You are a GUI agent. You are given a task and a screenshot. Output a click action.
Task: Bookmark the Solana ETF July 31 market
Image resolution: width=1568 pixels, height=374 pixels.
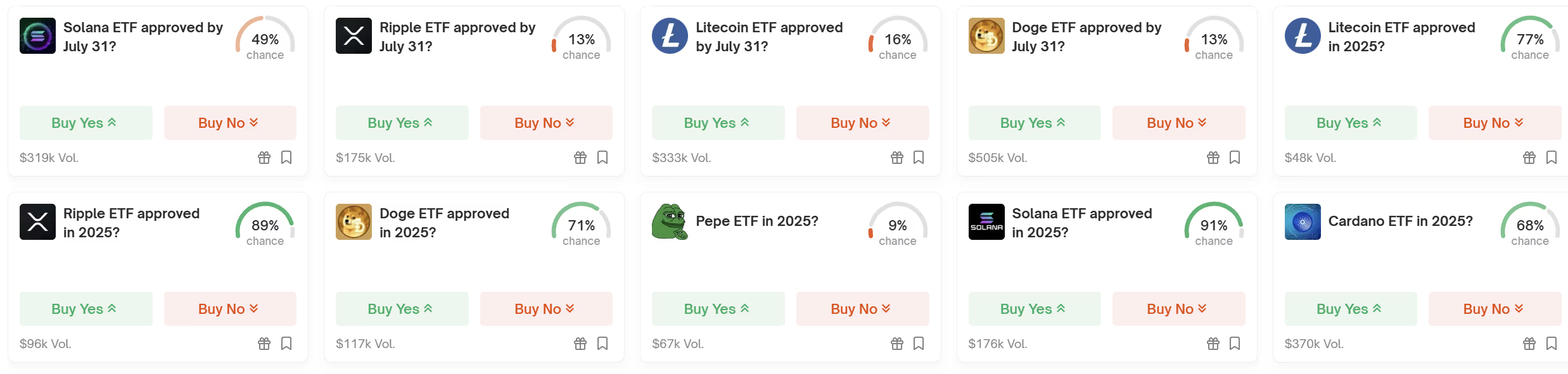286,157
